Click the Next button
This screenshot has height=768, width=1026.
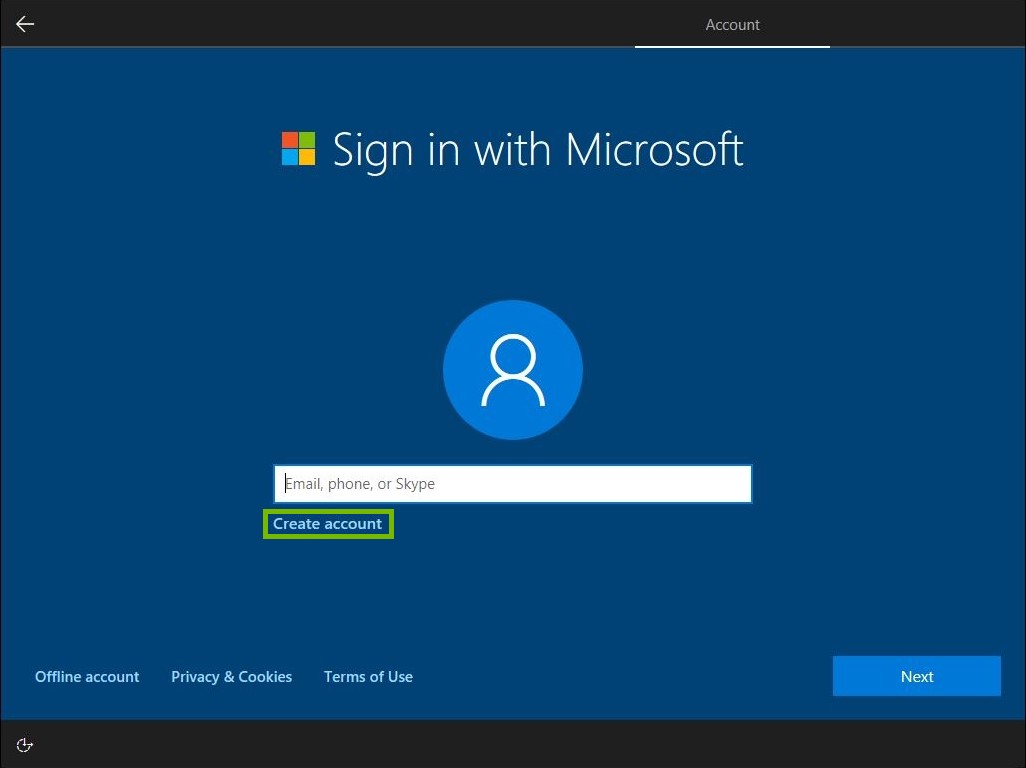pyautogui.click(x=916, y=675)
